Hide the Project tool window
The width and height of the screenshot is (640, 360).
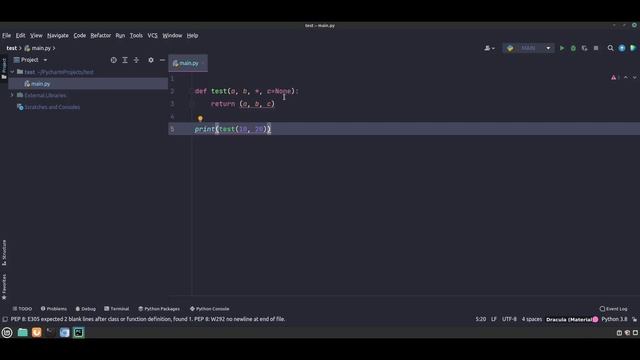tap(162, 60)
